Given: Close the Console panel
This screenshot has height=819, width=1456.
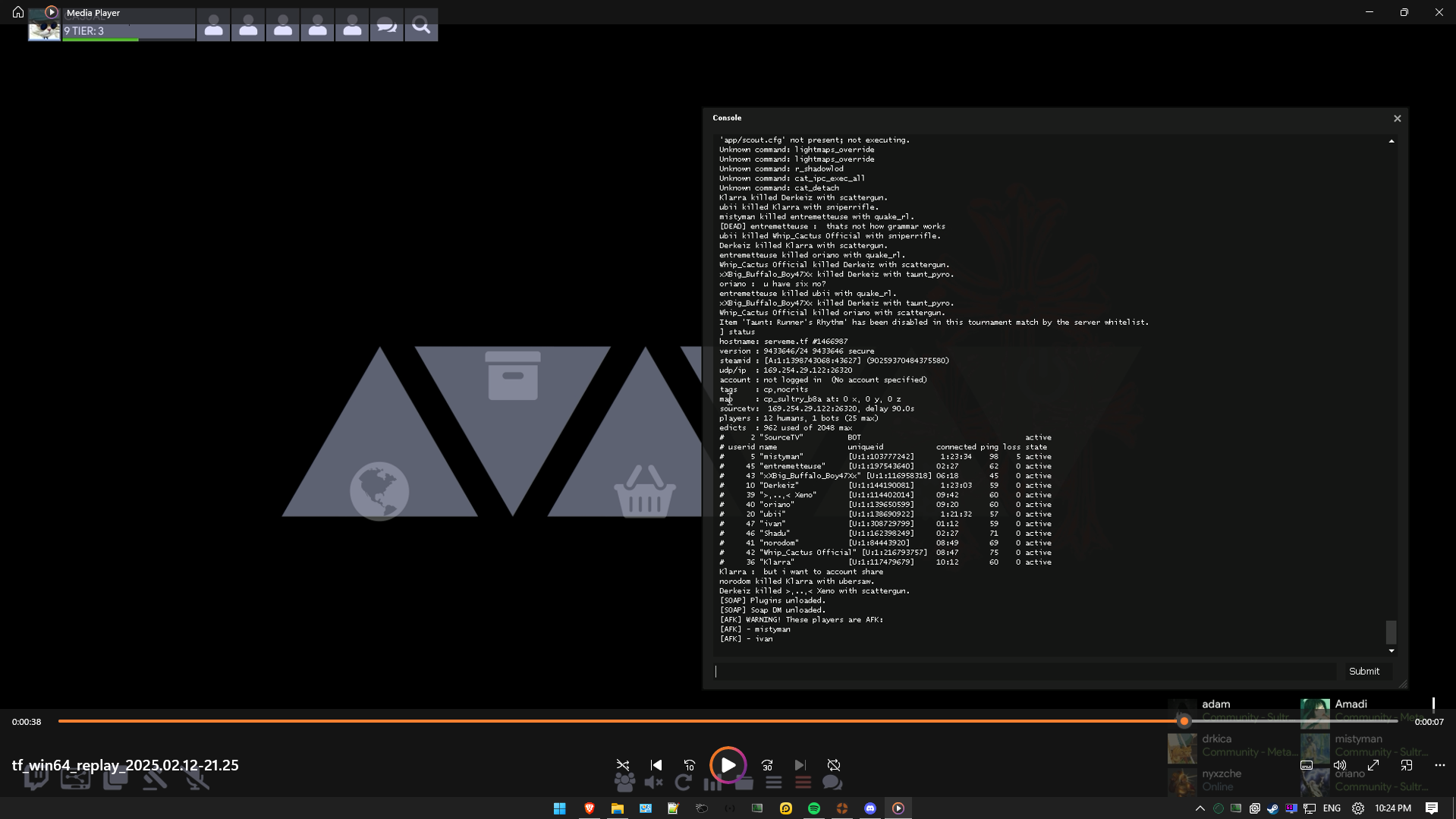Looking at the screenshot, I should [x=1397, y=118].
